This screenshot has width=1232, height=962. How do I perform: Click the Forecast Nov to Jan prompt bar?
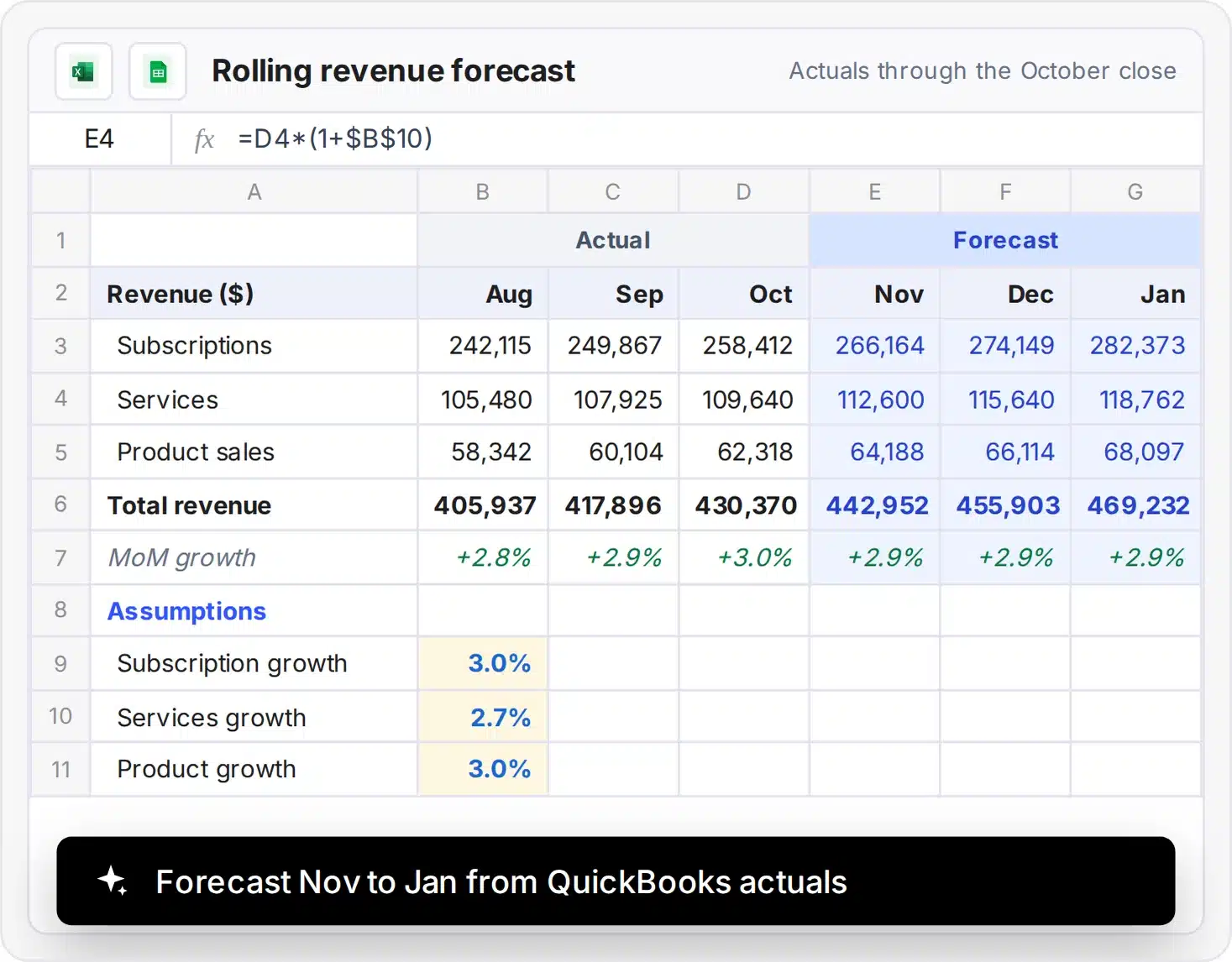tap(616, 881)
